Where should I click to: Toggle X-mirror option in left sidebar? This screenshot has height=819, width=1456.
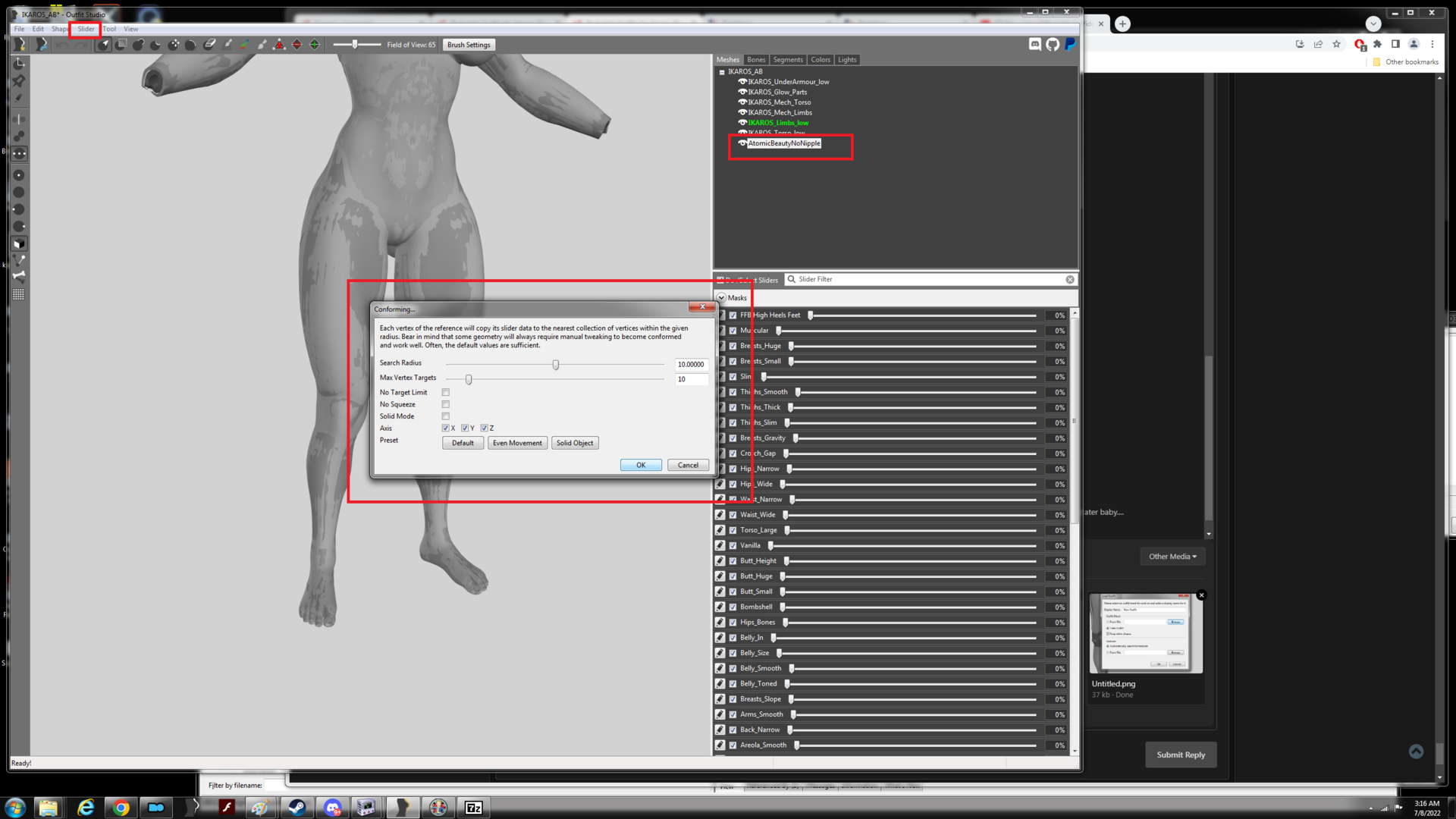19,119
